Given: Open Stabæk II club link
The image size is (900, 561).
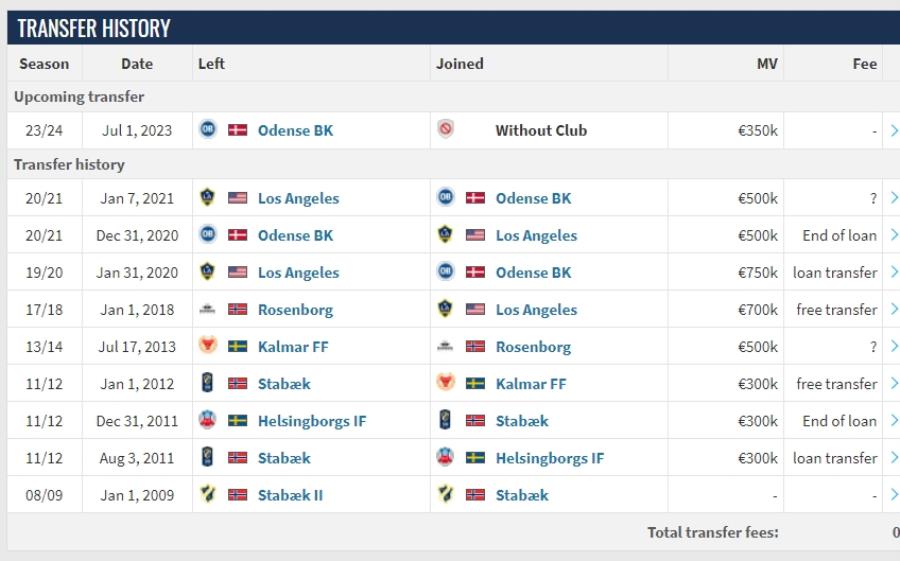Looking at the screenshot, I should pyautogui.click(x=290, y=495).
